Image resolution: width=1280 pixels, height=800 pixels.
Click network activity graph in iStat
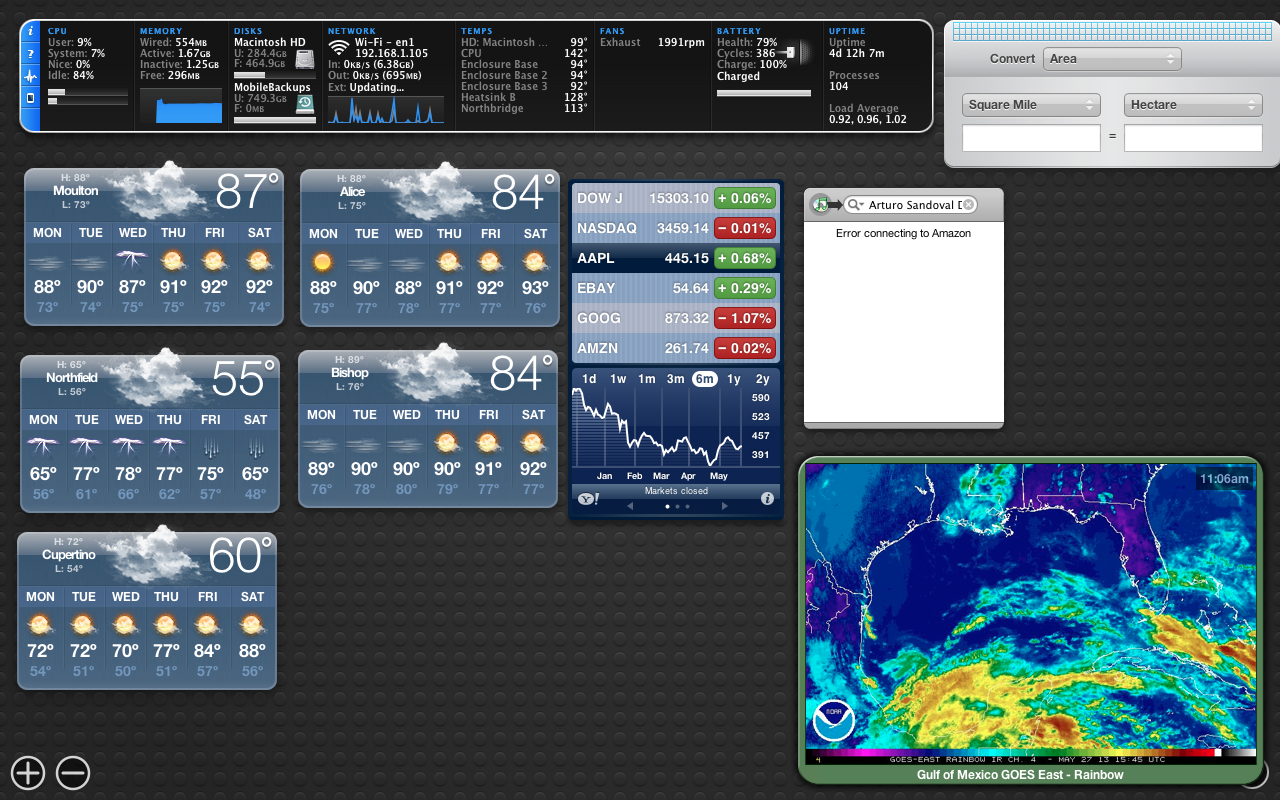pyautogui.click(x=386, y=110)
